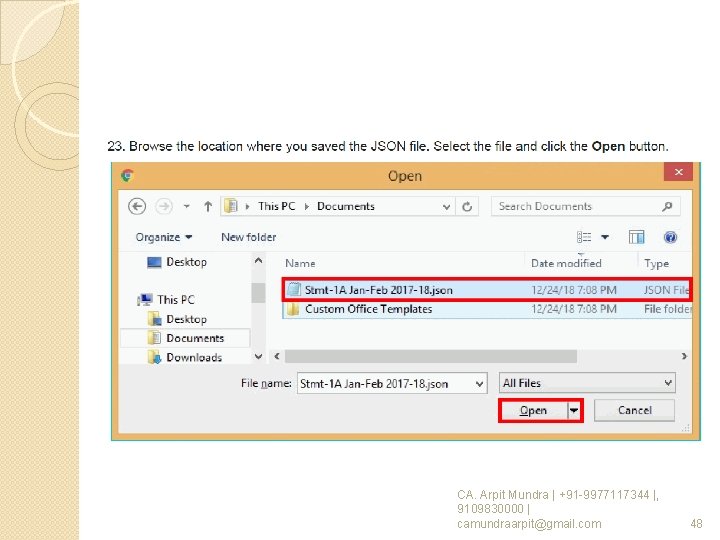Image resolution: width=720 pixels, height=540 pixels.
Task: Select This PC in navigation pane
Action: point(167,300)
